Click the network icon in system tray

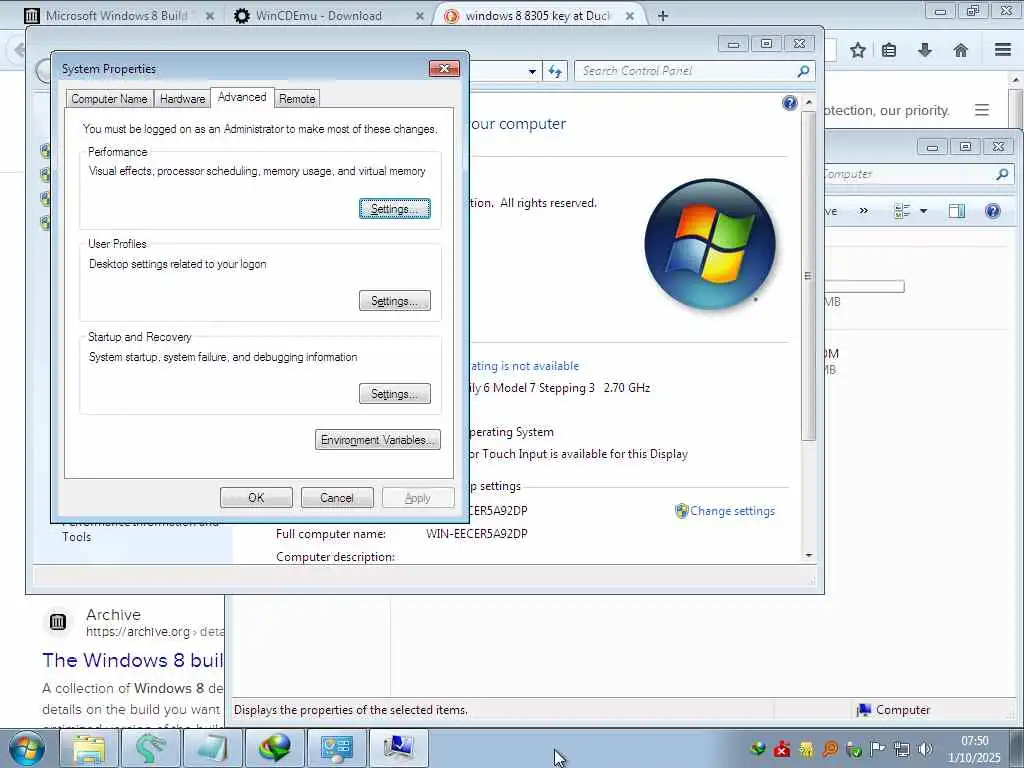[x=902, y=749]
